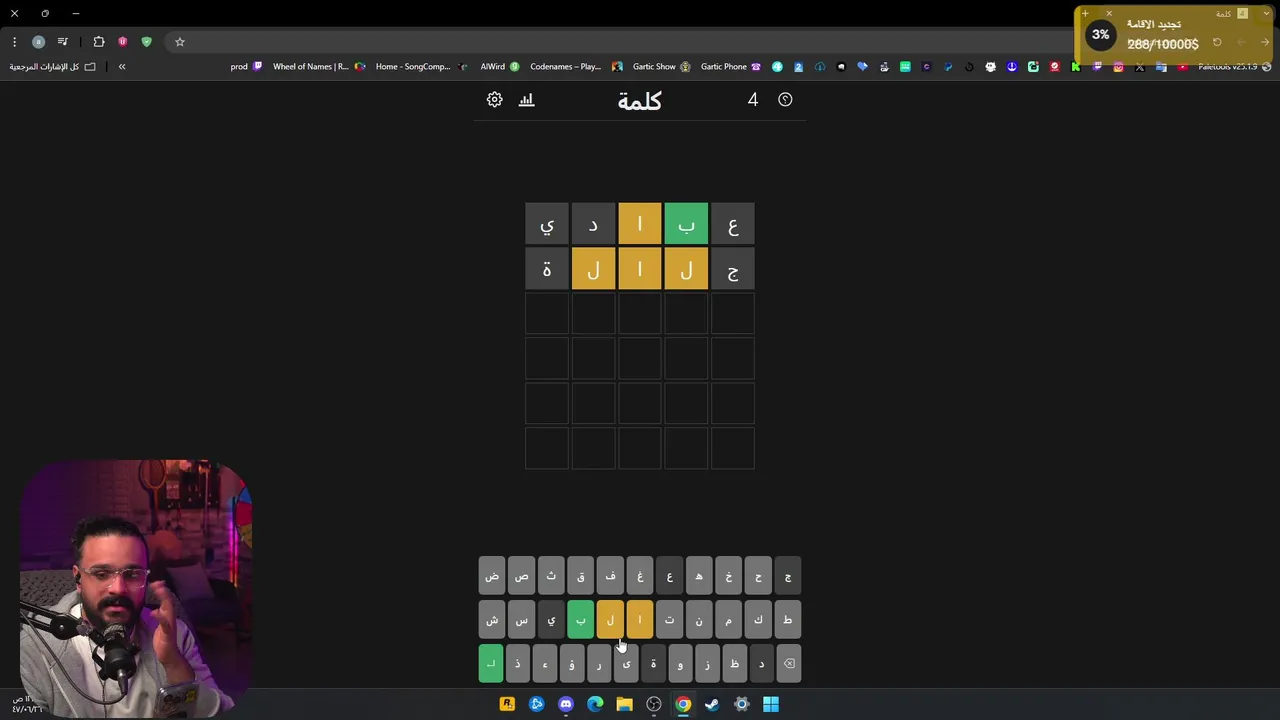Open the prod bookmark
Viewport: 1280px width, 720px height.
coord(246,67)
